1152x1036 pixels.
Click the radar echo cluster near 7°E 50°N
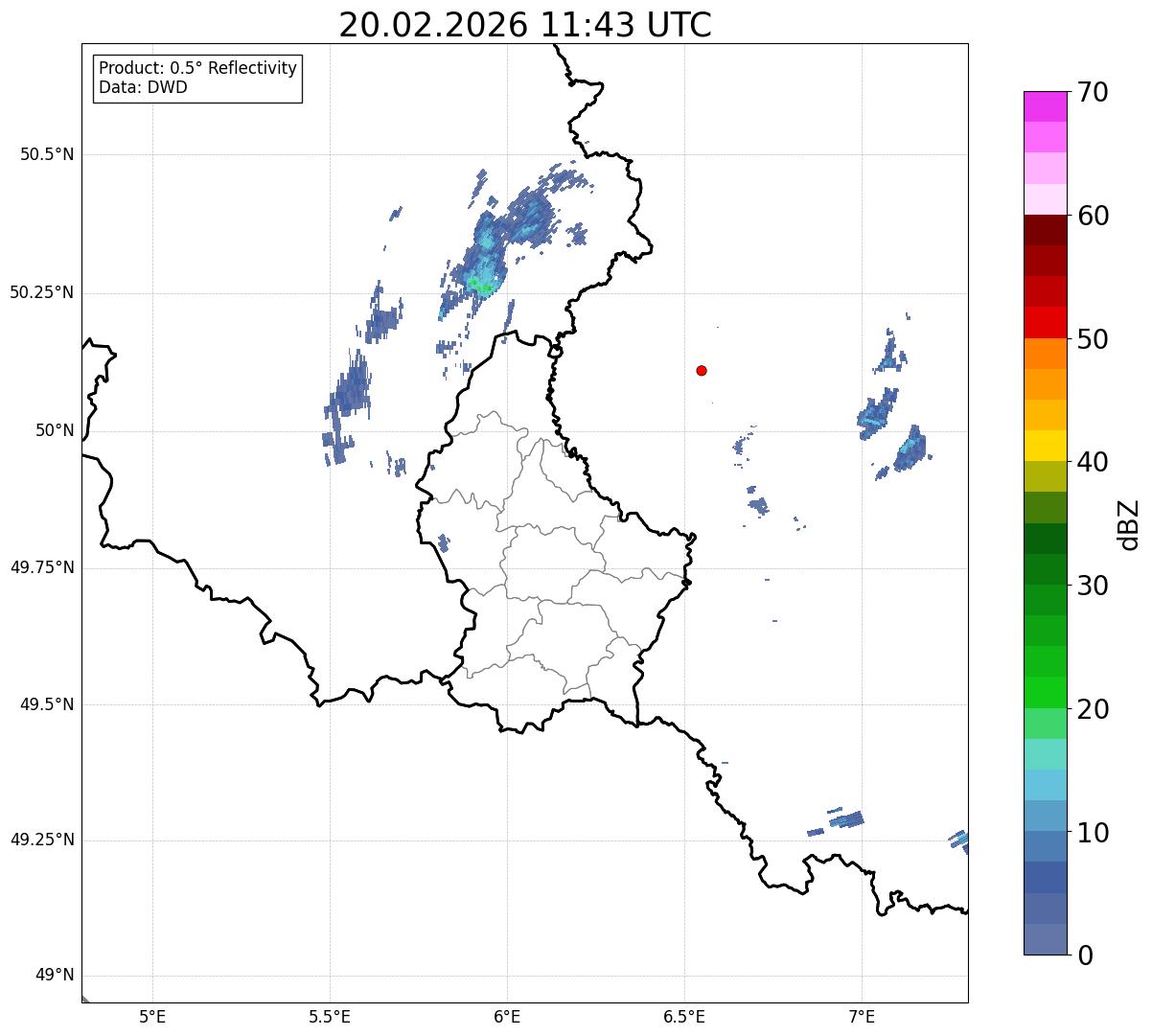(x=877, y=414)
